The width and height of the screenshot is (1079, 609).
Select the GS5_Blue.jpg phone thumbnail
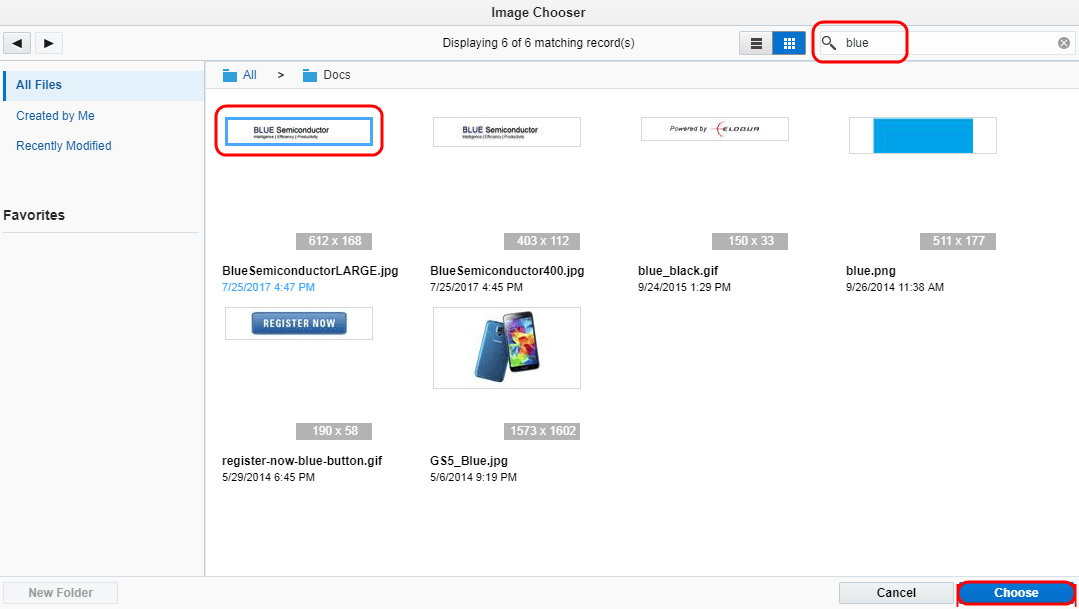click(x=506, y=348)
